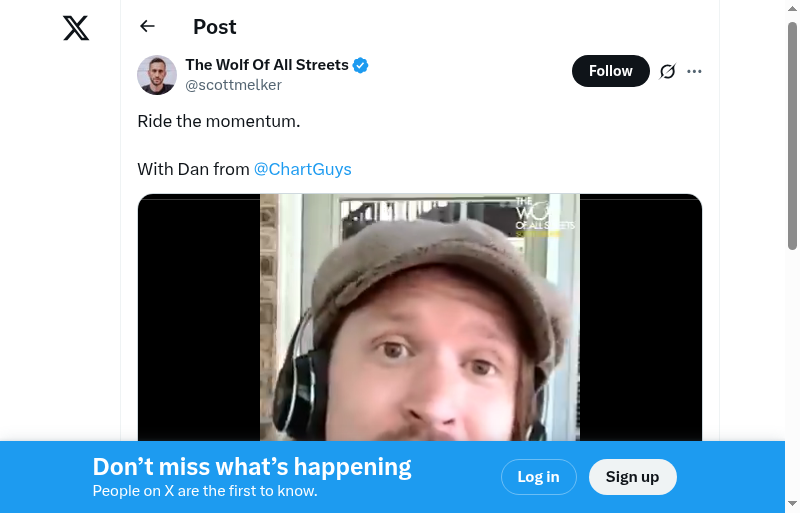Open the @ChartGuys mention link

[303, 169]
